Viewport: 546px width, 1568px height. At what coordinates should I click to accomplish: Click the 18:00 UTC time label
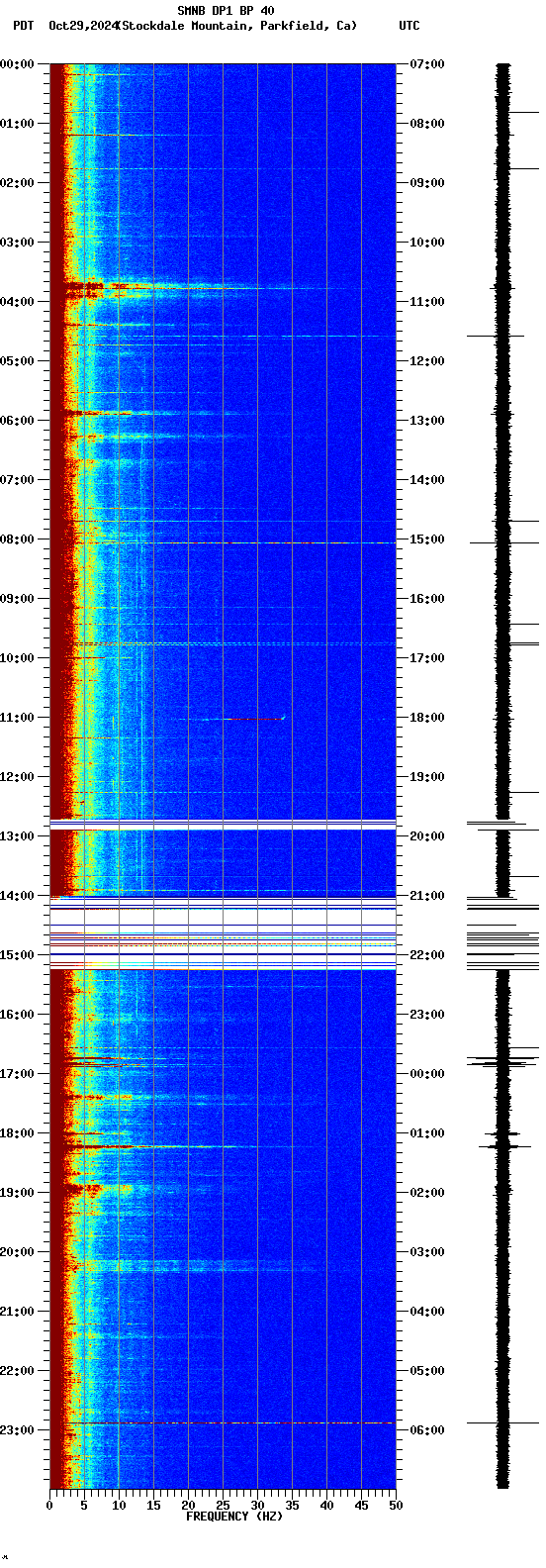[427, 718]
